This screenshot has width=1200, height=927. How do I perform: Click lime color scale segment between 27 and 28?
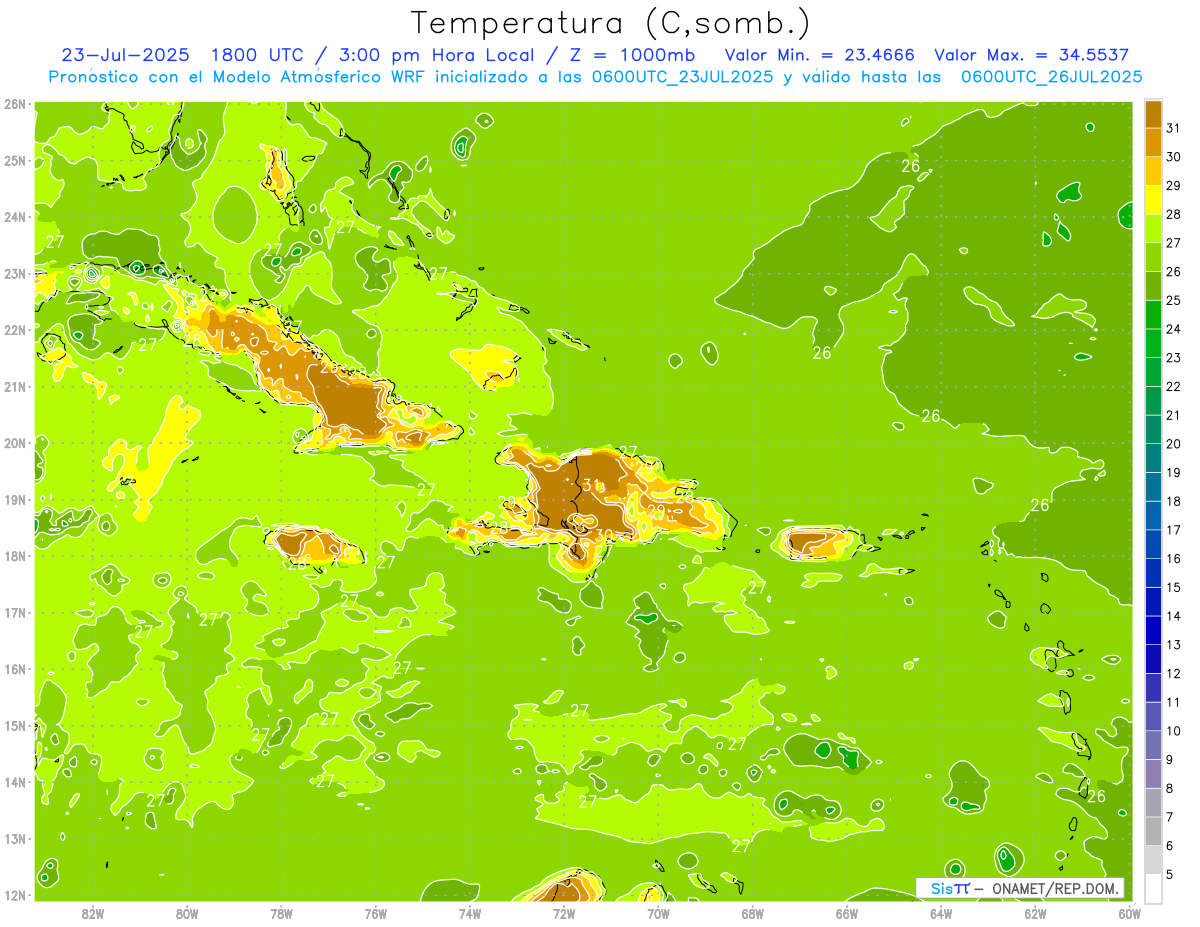click(1153, 229)
